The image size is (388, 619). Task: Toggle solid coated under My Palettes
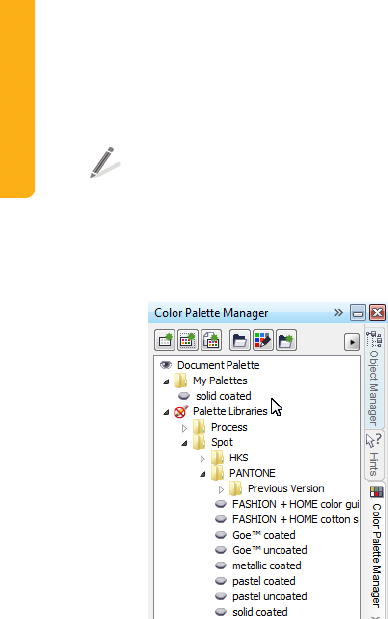point(184,396)
